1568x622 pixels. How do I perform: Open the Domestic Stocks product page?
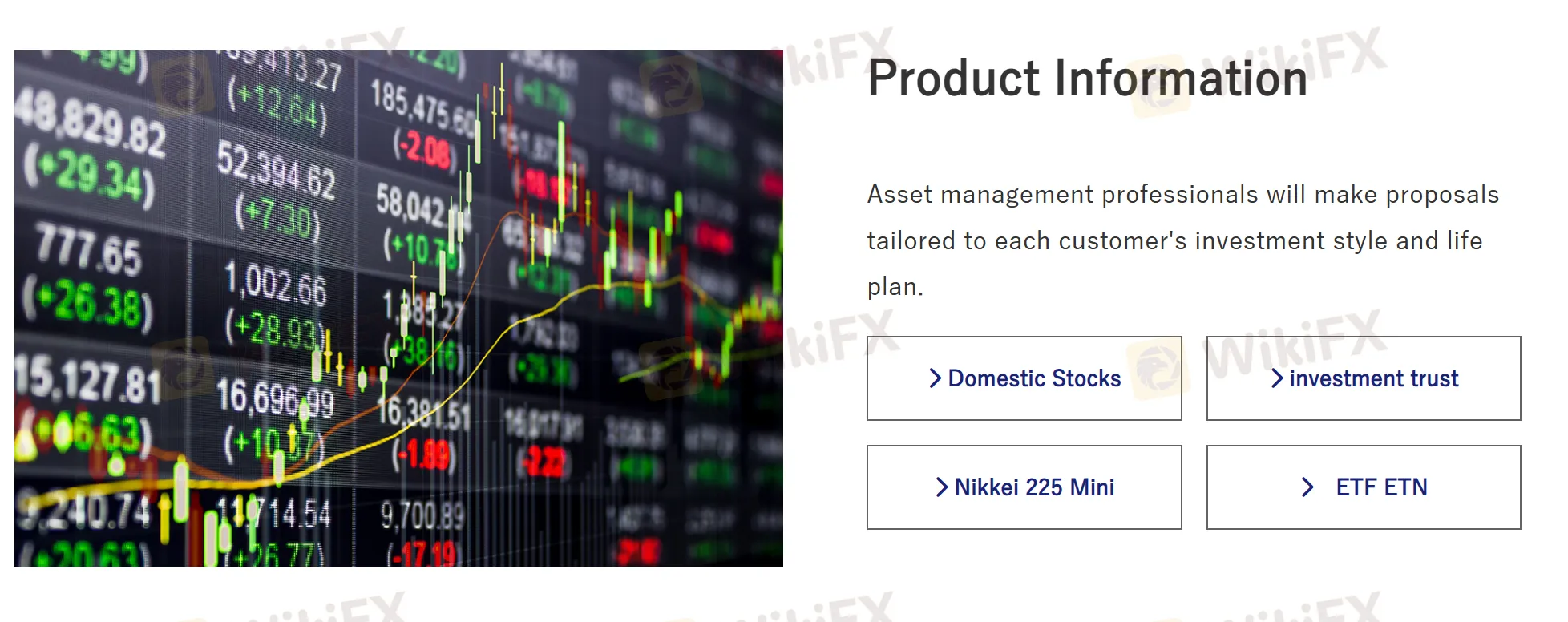[1034, 378]
